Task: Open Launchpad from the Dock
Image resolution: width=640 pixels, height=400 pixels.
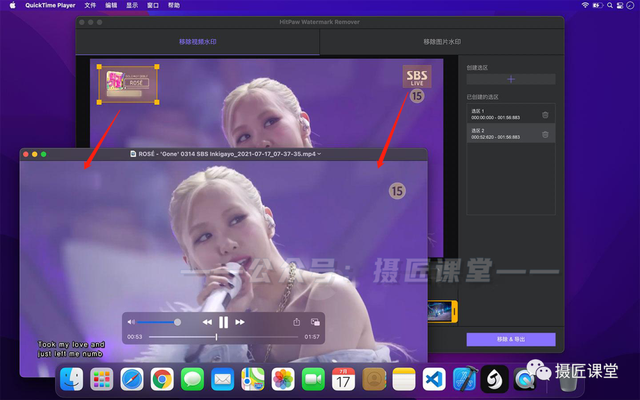Action: pyautogui.click(x=102, y=379)
